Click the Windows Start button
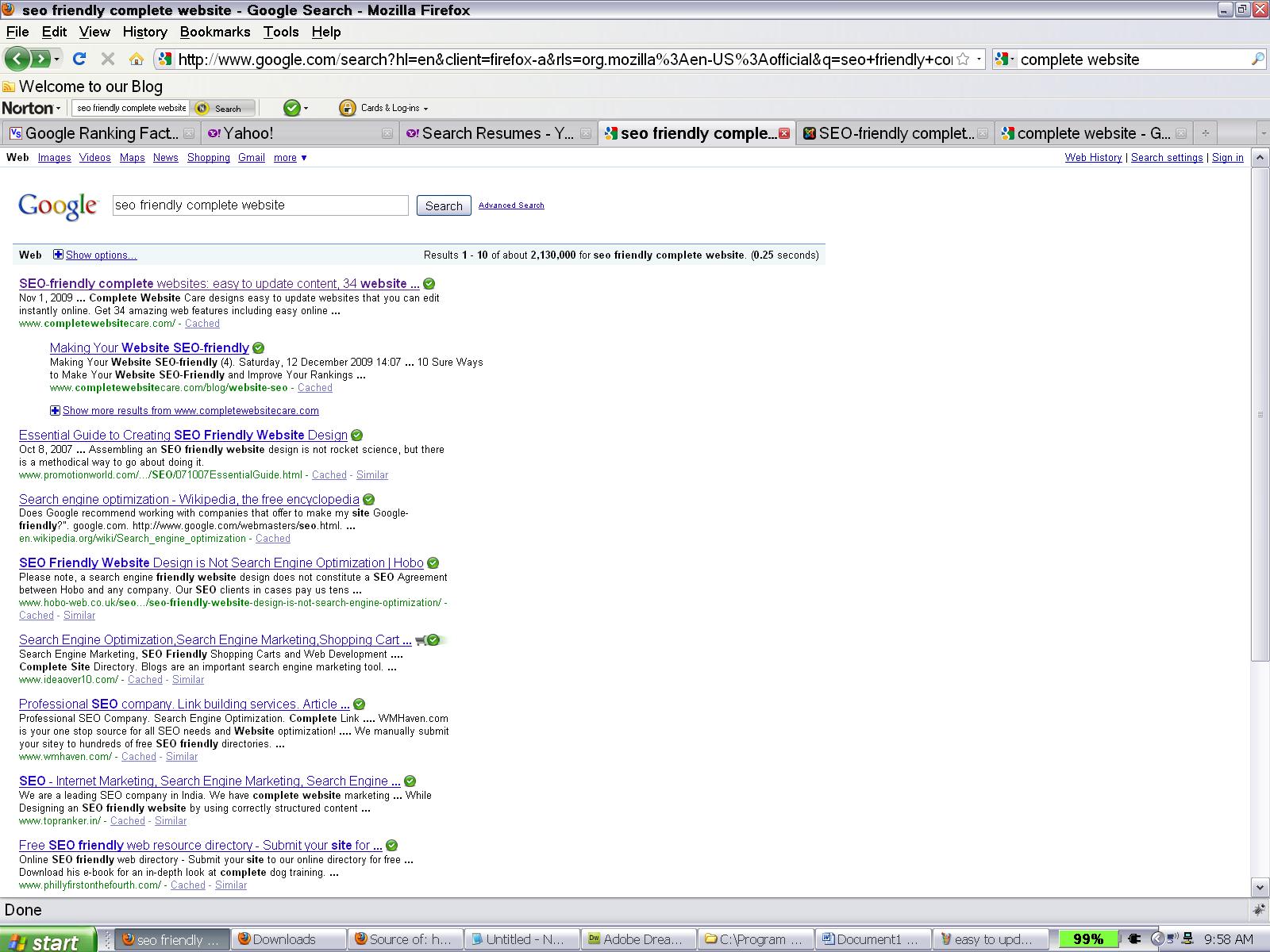 tap(48, 941)
